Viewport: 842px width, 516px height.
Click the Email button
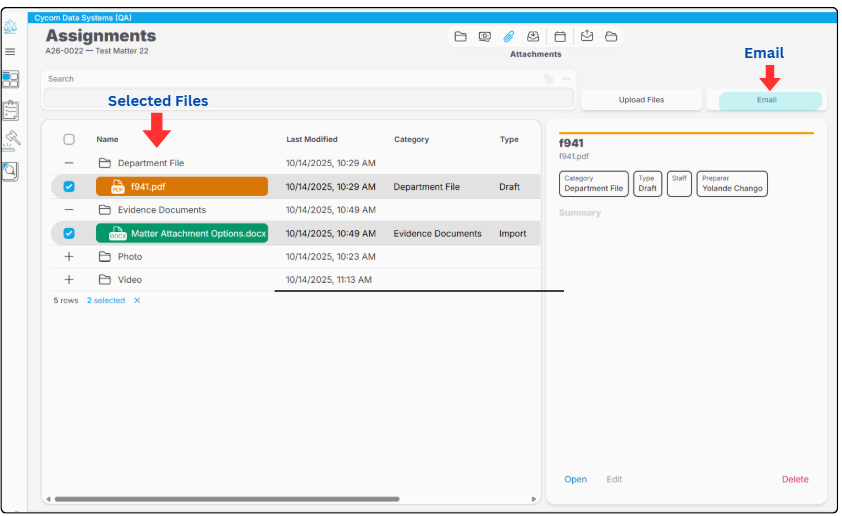pyautogui.click(x=766, y=100)
